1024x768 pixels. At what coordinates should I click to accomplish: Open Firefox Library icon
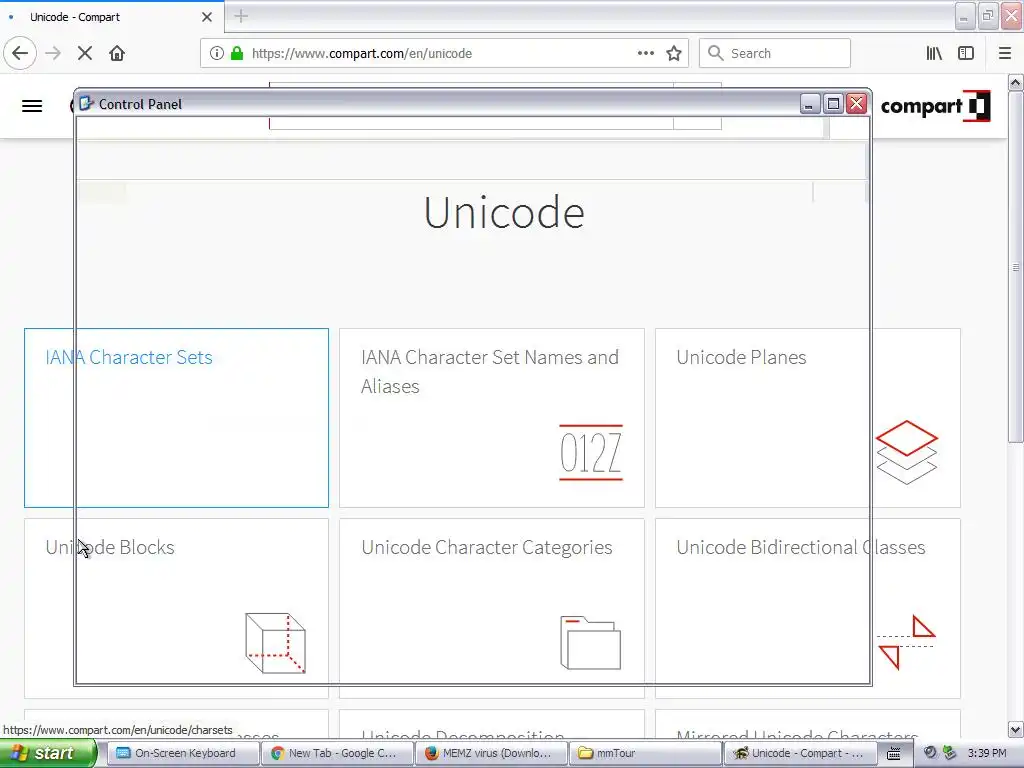pyautogui.click(x=934, y=54)
